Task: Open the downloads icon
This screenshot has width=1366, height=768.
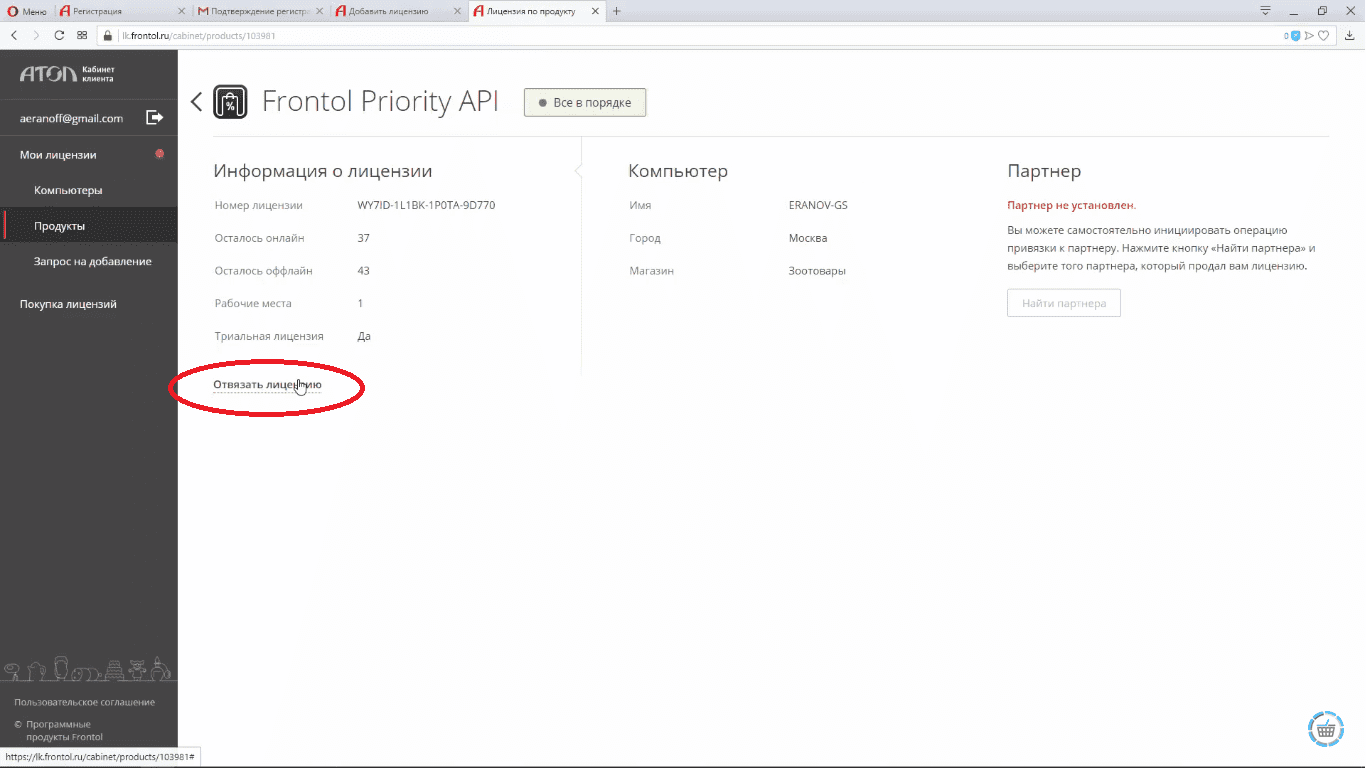Action: click(1350, 35)
